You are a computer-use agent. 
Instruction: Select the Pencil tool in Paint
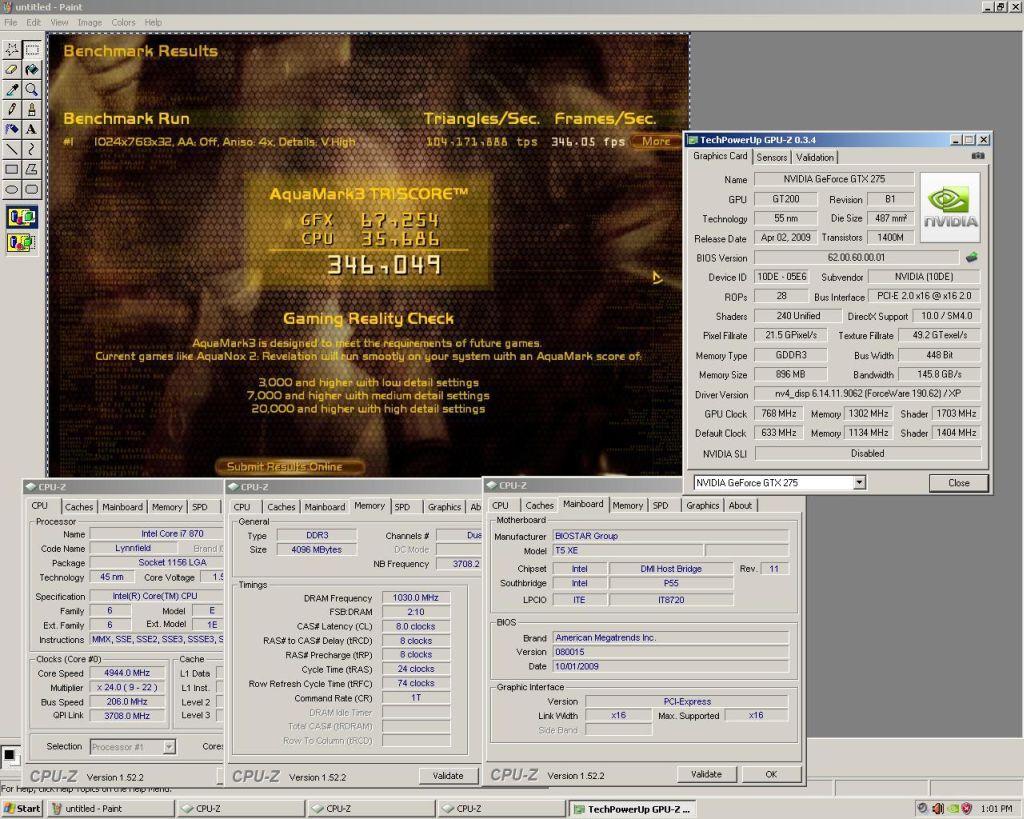click(x=12, y=109)
